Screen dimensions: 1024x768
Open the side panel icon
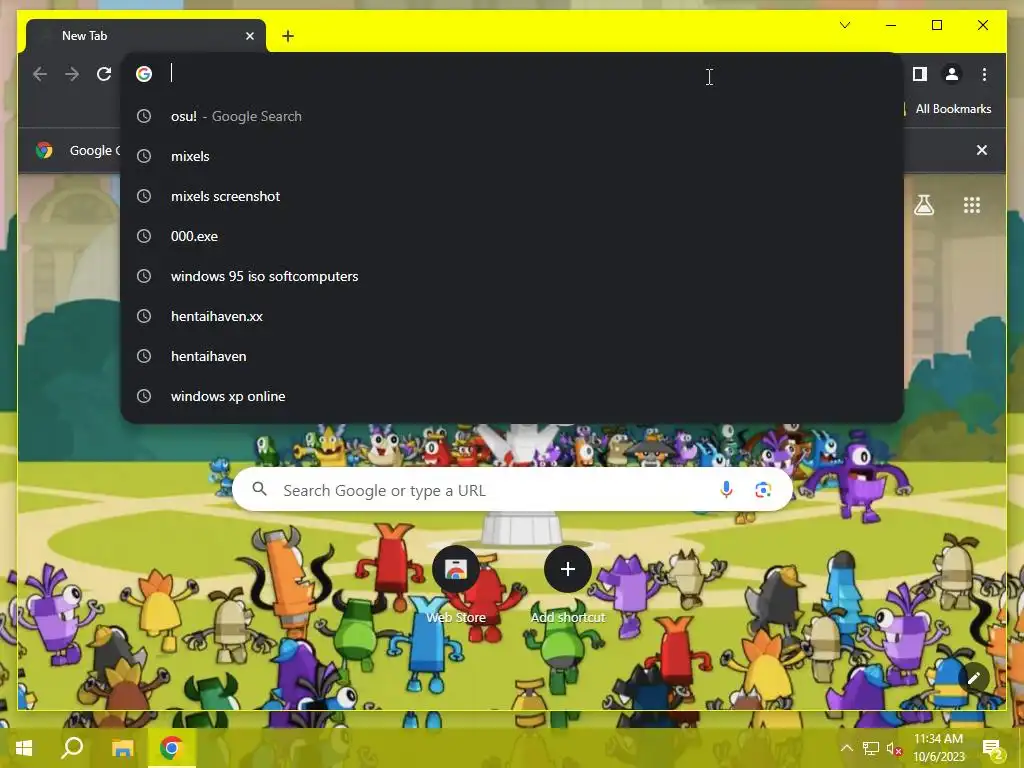[x=920, y=74]
